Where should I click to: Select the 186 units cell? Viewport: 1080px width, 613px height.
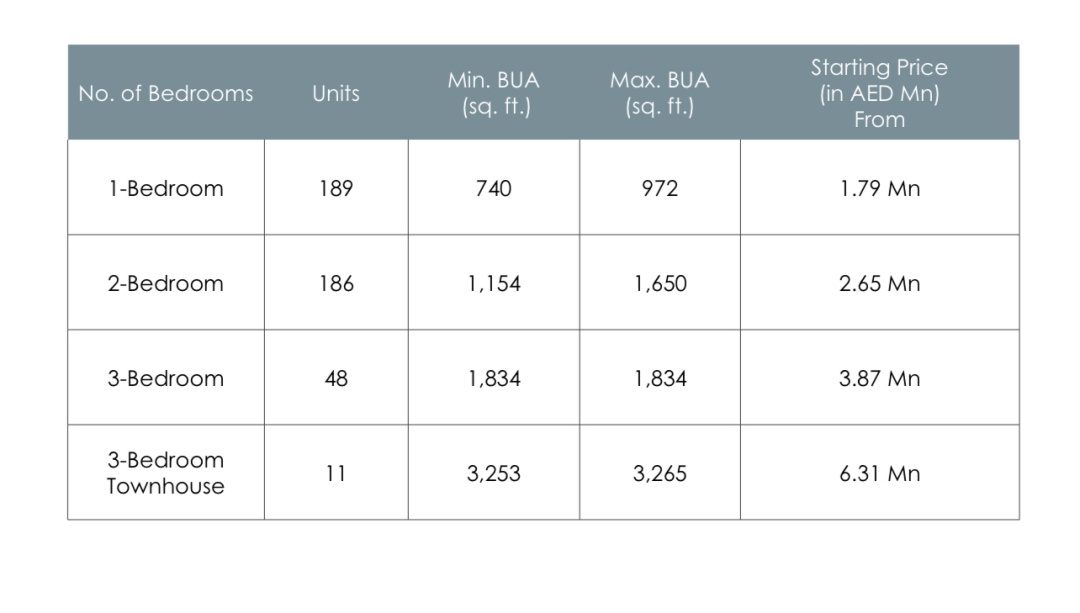pyautogui.click(x=336, y=284)
